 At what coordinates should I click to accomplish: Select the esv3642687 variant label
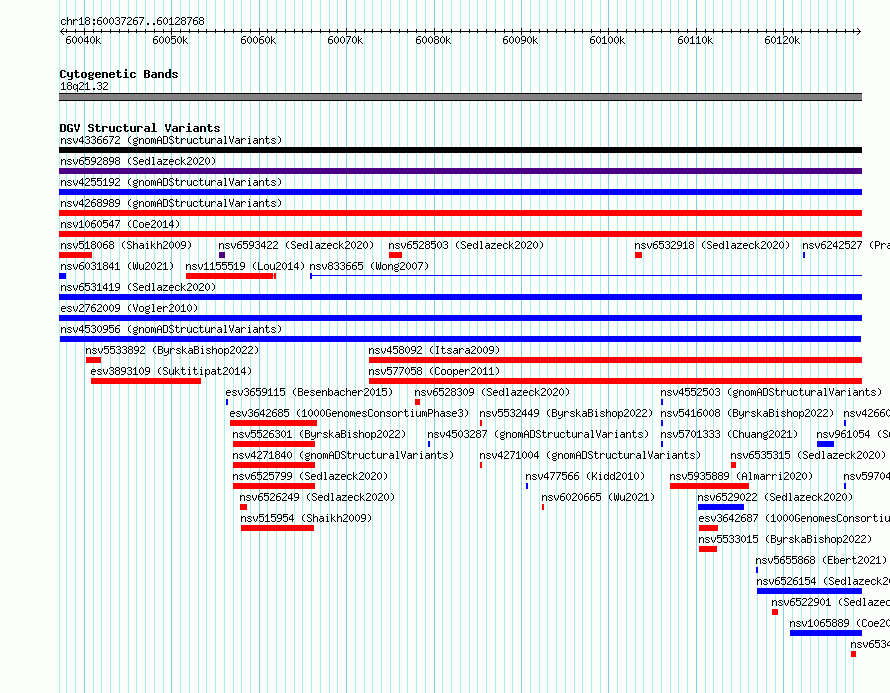[x=794, y=518]
